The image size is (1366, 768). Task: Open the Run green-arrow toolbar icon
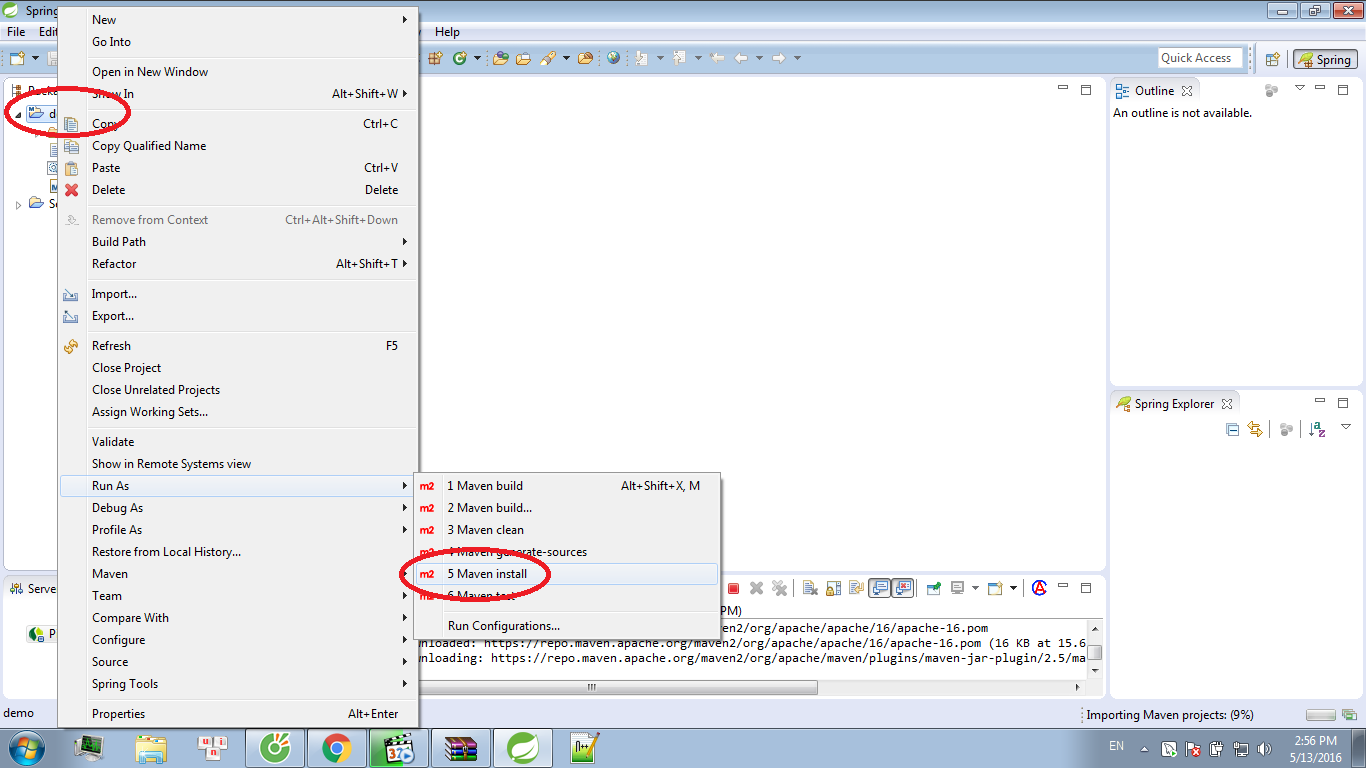pyautogui.click(x=459, y=58)
